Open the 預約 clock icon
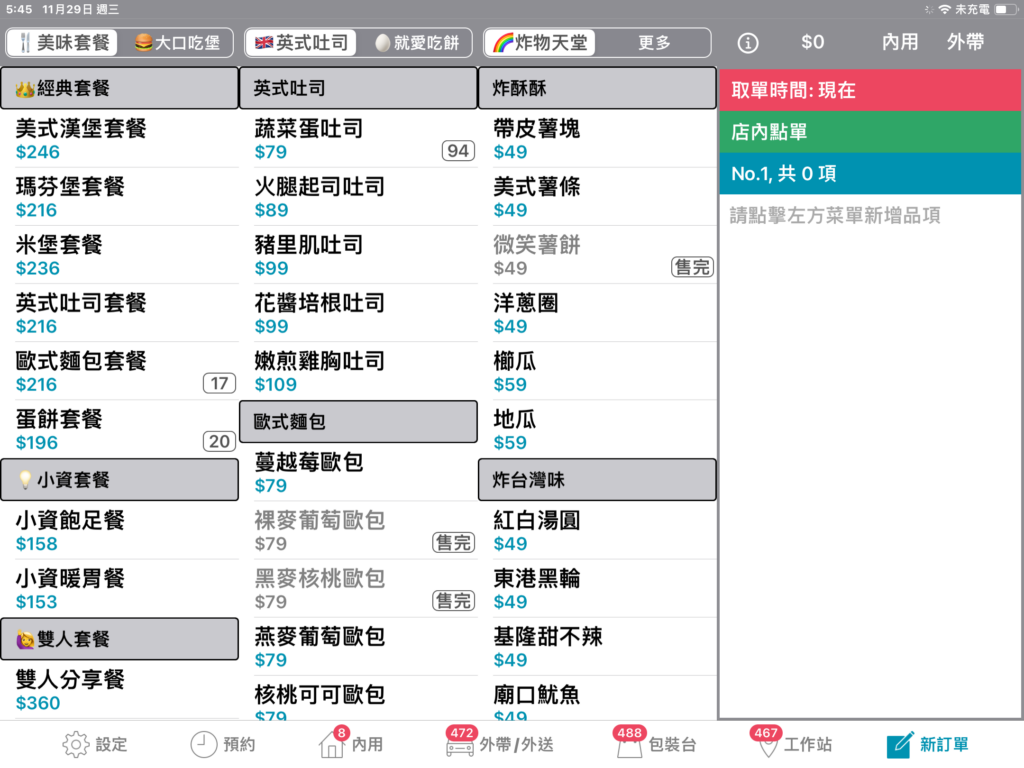The height and width of the screenshot is (768, 1024). pyautogui.click(x=204, y=744)
